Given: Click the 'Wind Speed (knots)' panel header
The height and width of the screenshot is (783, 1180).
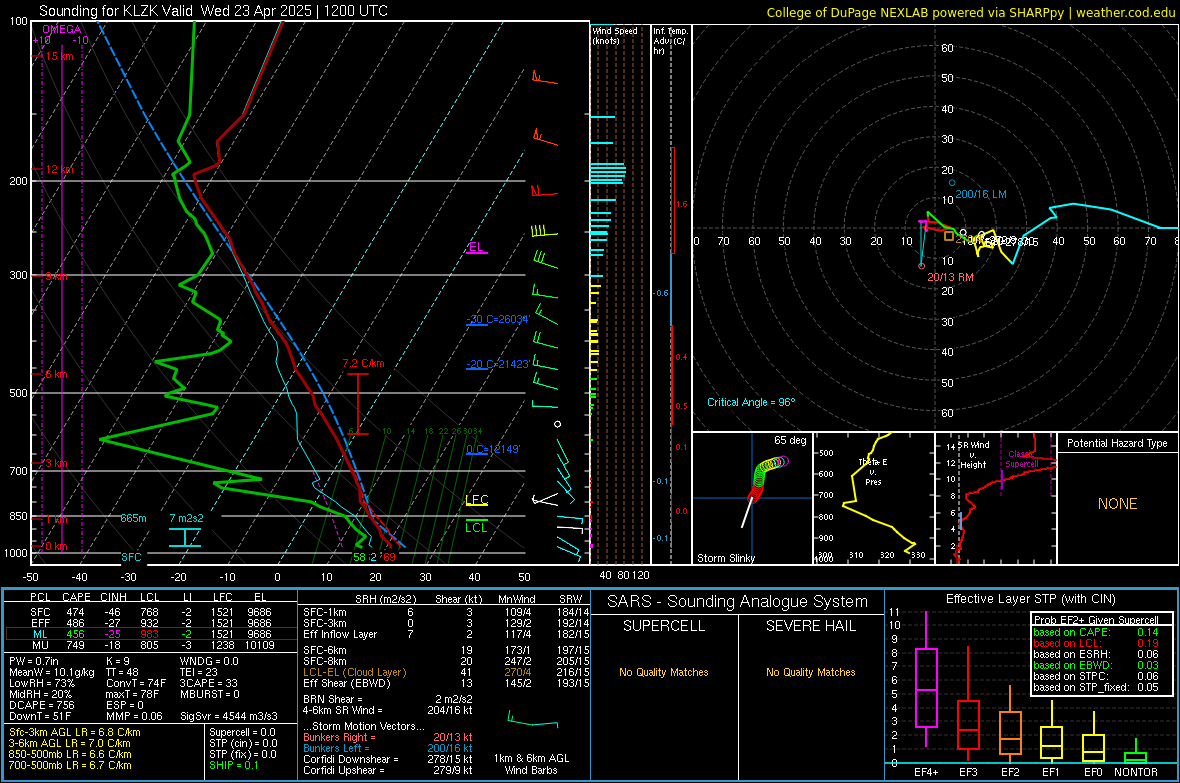Looking at the screenshot, I should click(x=615, y=36).
